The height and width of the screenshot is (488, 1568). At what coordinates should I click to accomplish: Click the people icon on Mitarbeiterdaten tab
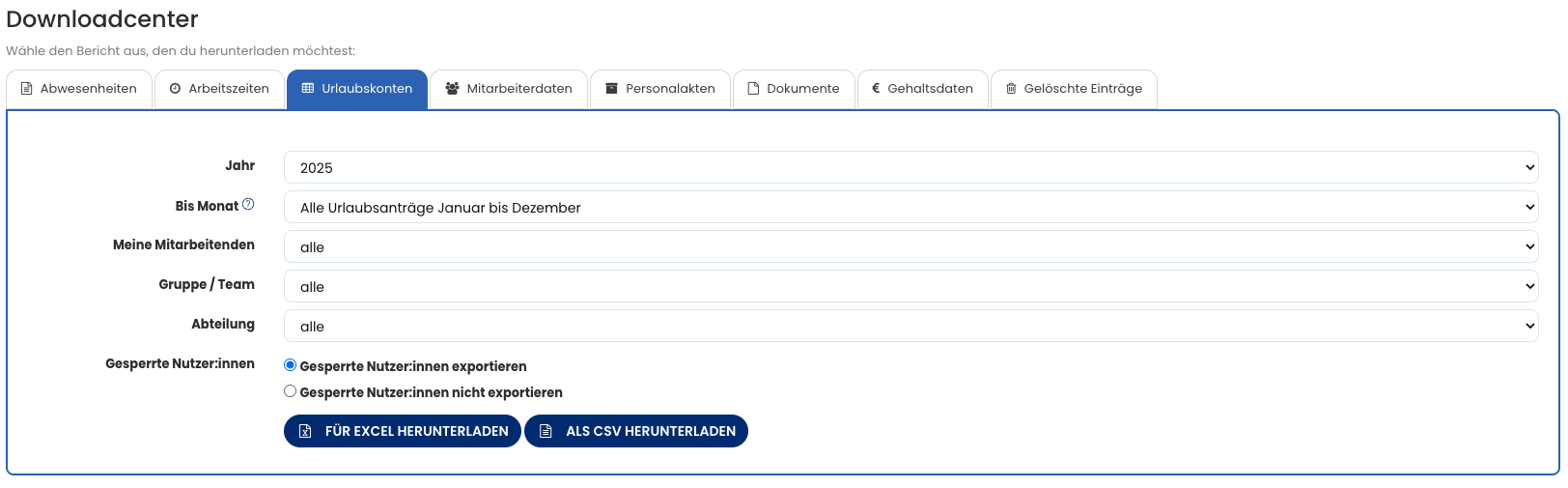click(452, 89)
